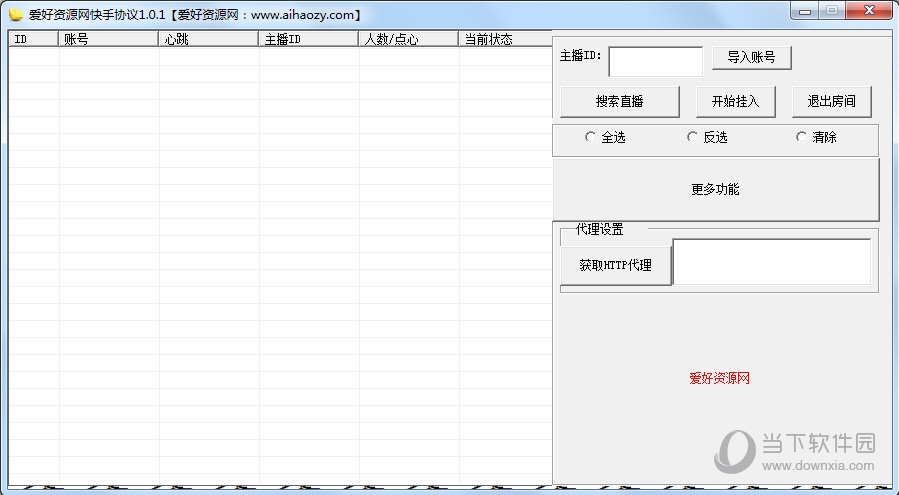Click the 人数/点心 column header
The image size is (899, 495).
(408, 39)
